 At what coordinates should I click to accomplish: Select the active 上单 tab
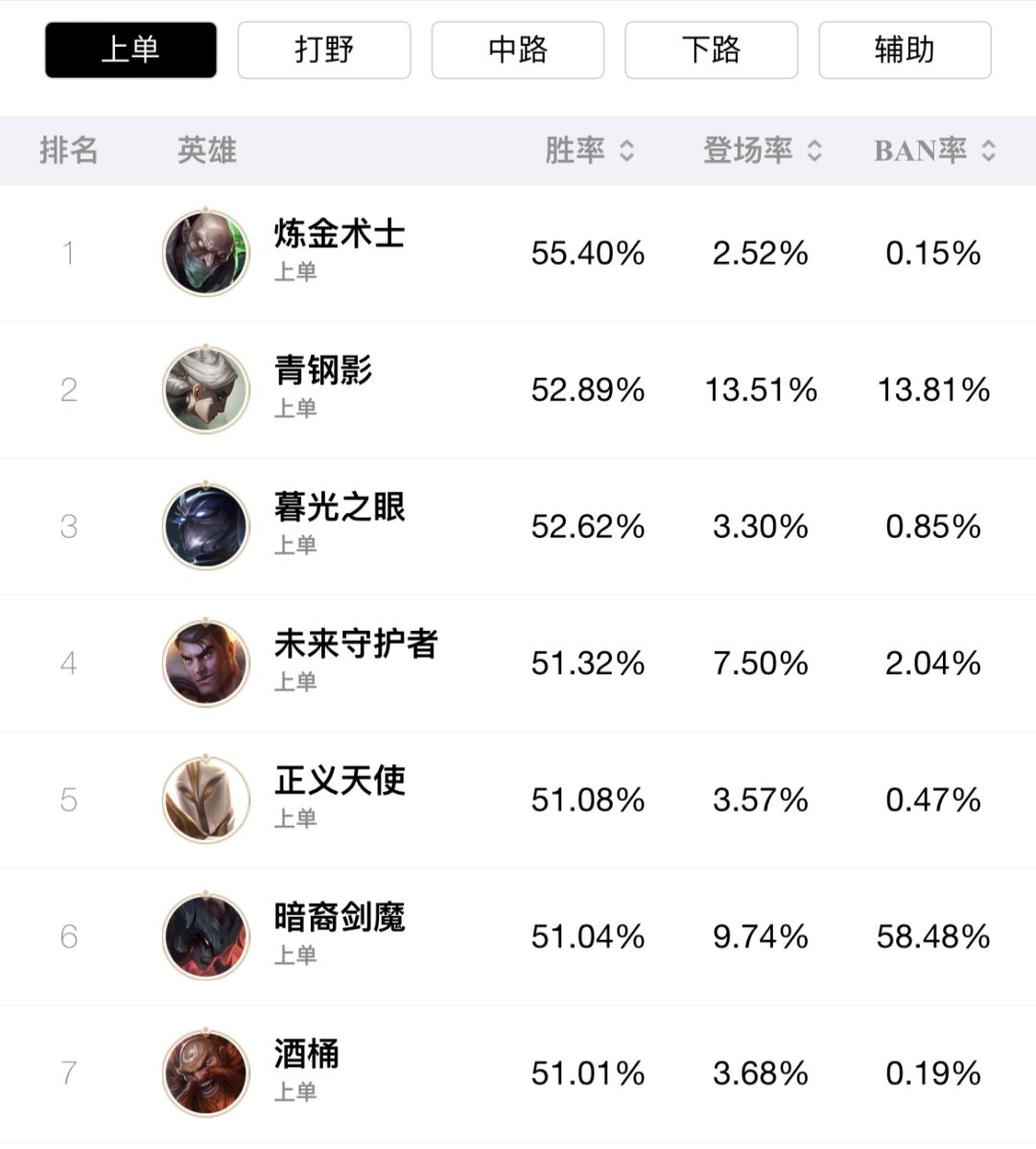[x=130, y=50]
